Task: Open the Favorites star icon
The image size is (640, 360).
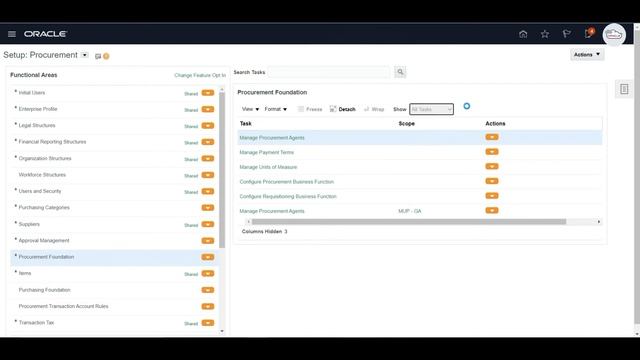Action: (x=544, y=34)
